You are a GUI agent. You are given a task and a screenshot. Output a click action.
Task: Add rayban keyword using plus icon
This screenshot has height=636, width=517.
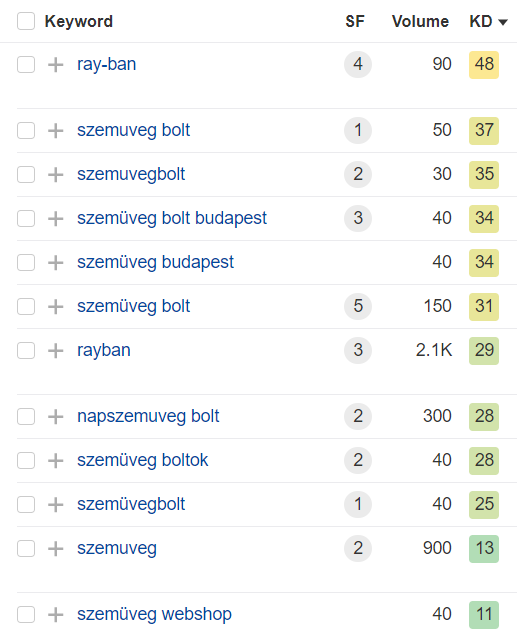click(56, 350)
